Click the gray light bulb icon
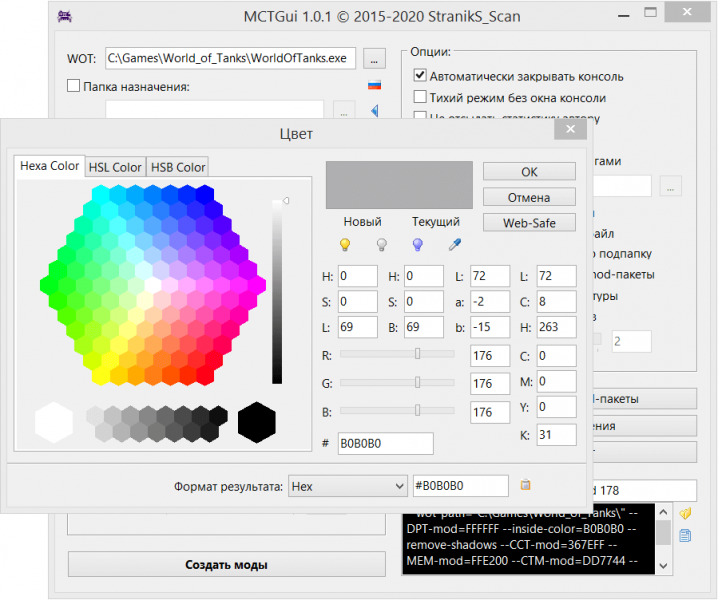 tap(381, 244)
